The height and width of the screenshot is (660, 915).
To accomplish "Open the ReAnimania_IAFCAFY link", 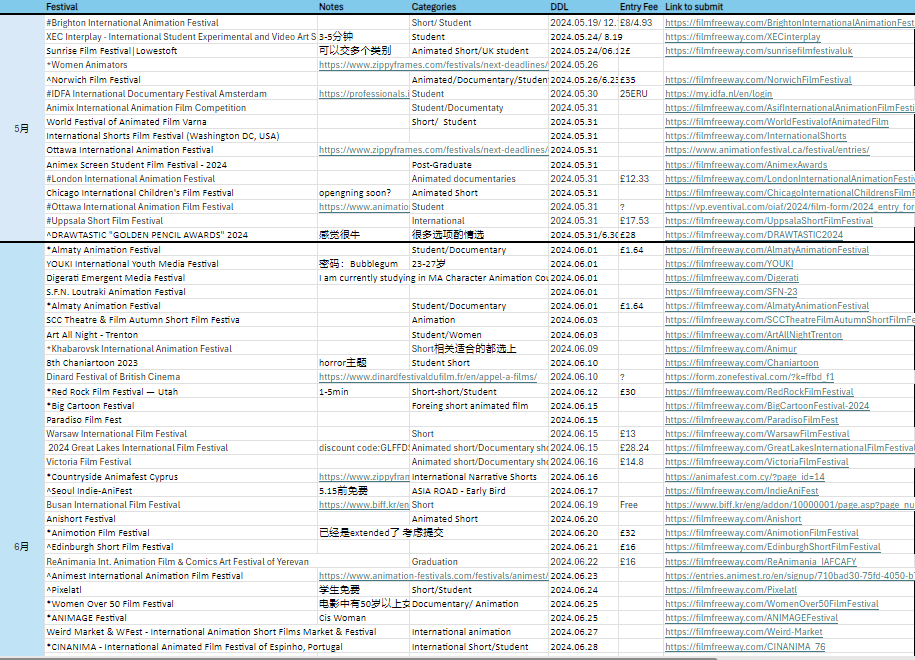I will 761,561.
